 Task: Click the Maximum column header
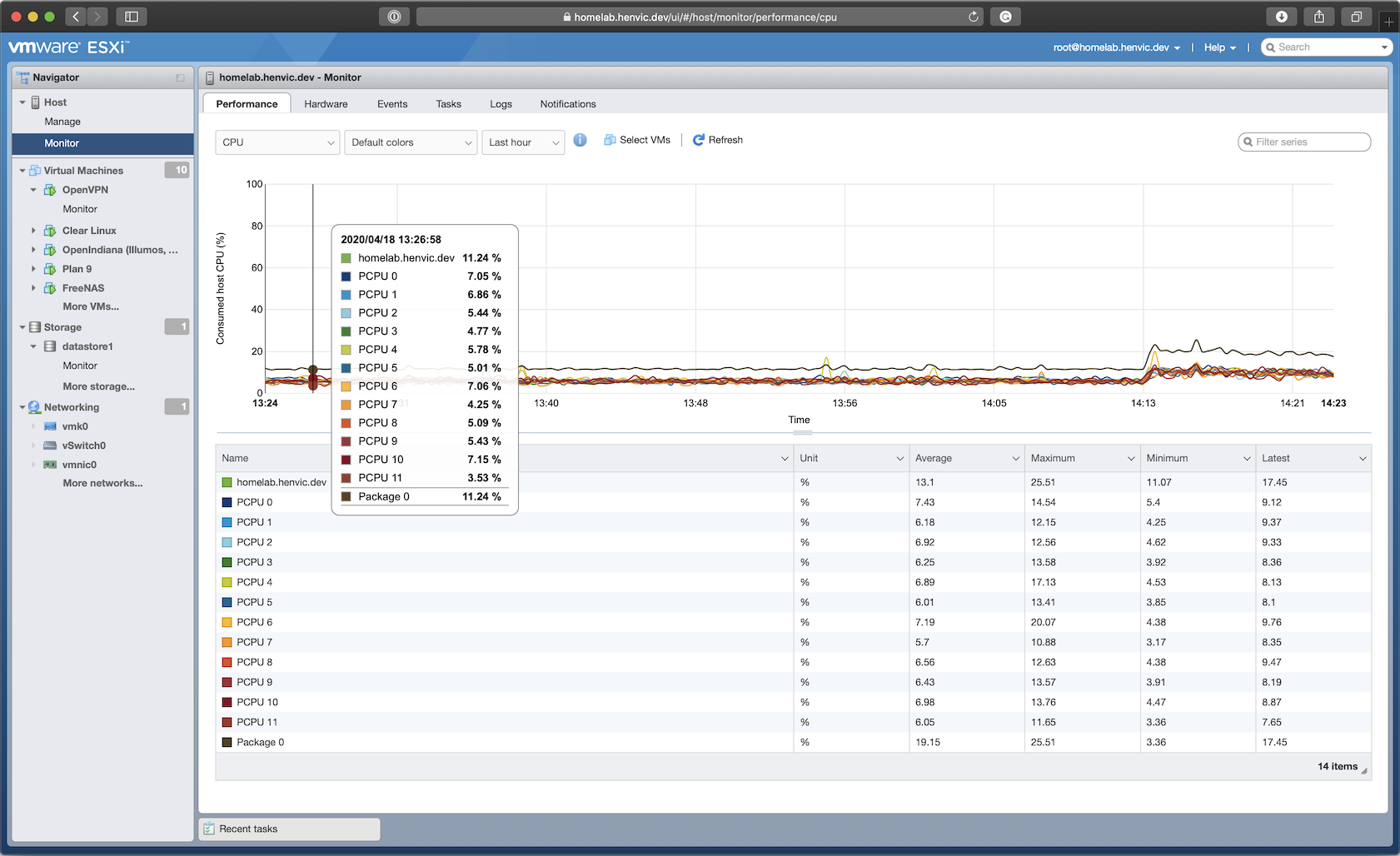[x=1081, y=459]
